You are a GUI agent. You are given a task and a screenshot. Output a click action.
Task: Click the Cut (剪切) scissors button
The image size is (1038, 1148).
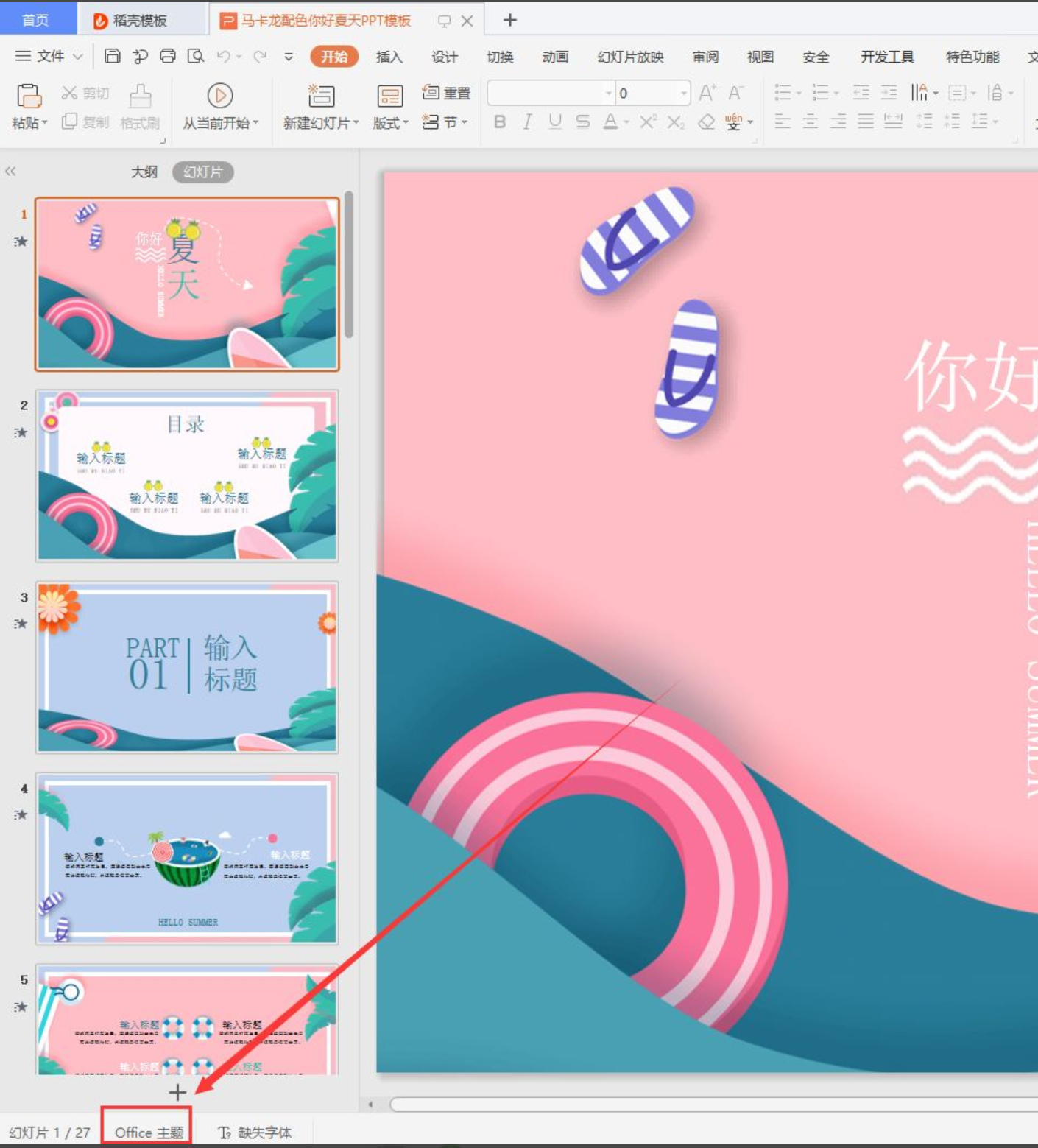point(85,94)
